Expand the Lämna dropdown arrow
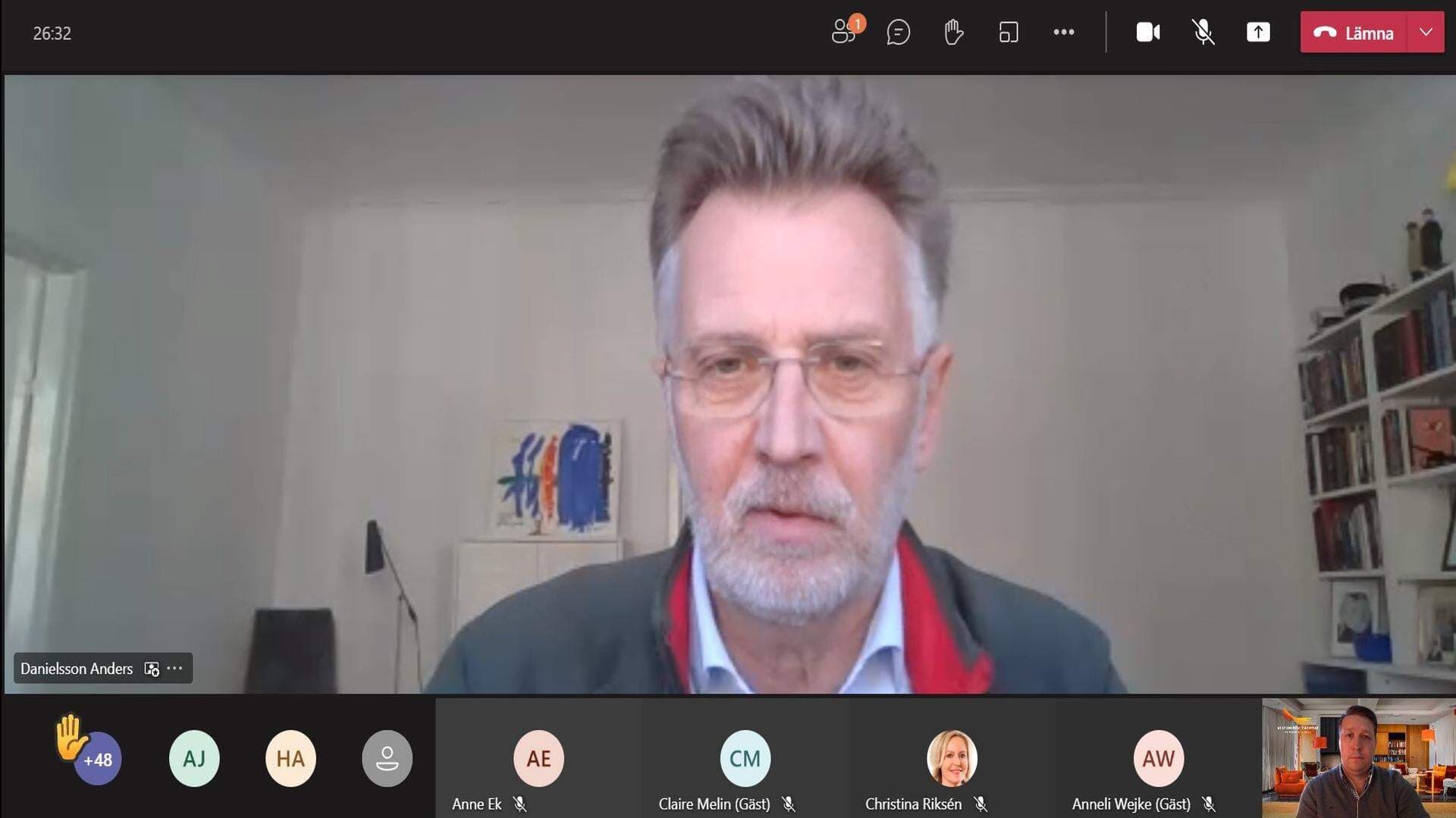 (1426, 33)
